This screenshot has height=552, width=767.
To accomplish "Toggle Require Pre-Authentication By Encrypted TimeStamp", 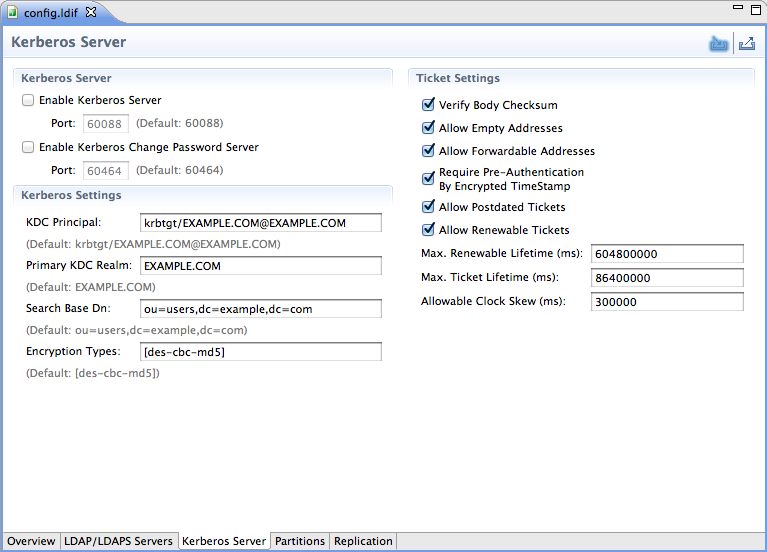I will [429, 179].
